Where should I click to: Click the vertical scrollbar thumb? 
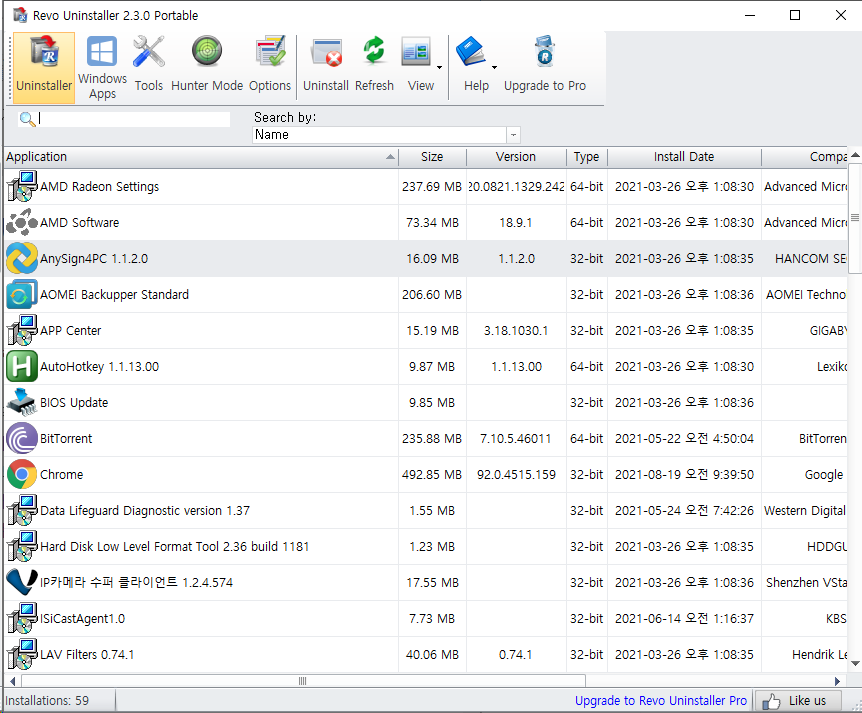(x=855, y=217)
